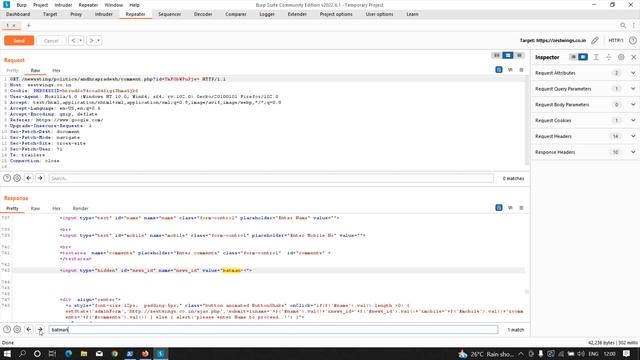This screenshot has height=360, width=640.
Task: Go forward to next request in history
Action: (91, 41)
